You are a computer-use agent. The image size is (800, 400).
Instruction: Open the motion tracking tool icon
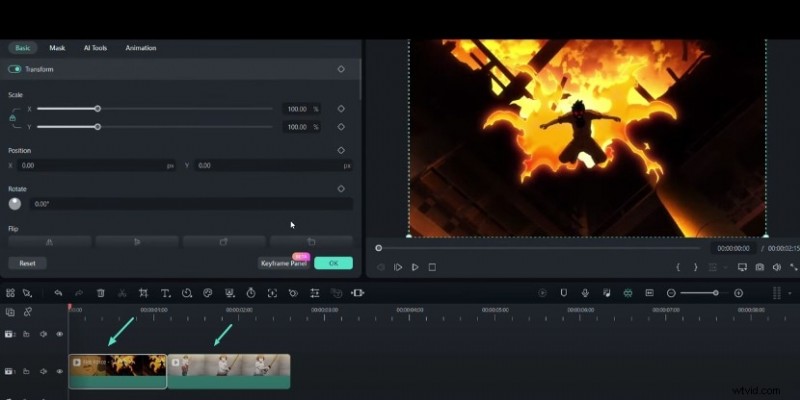[293, 293]
